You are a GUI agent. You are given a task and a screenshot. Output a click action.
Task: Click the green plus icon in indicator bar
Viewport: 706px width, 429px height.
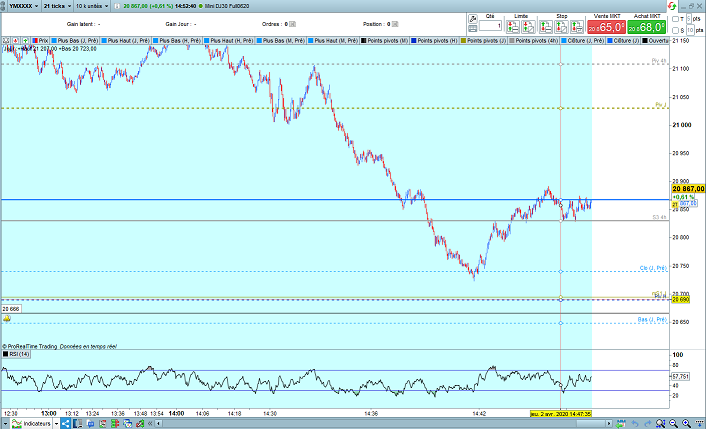pos(25,41)
